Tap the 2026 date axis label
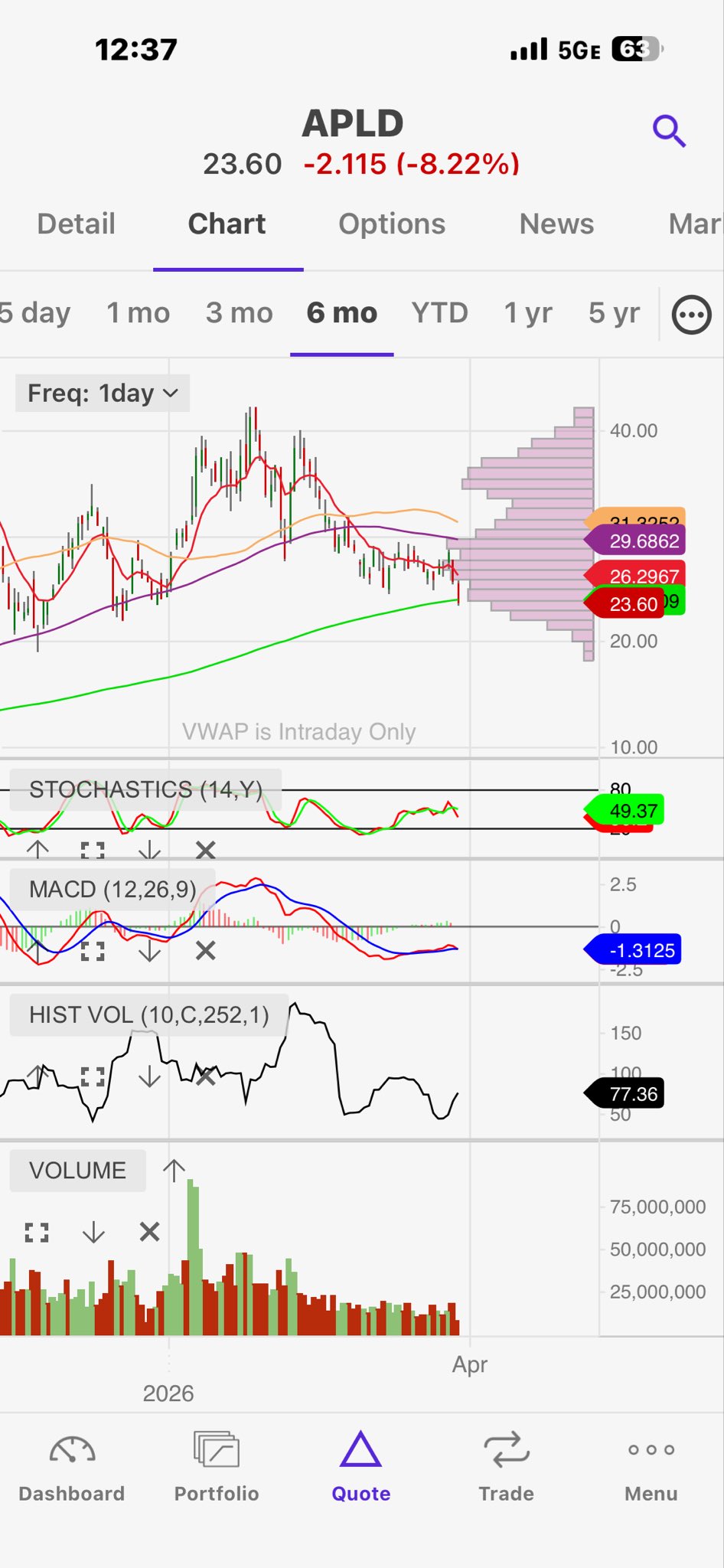The height and width of the screenshot is (1568, 724). pyautogui.click(x=168, y=1393)
